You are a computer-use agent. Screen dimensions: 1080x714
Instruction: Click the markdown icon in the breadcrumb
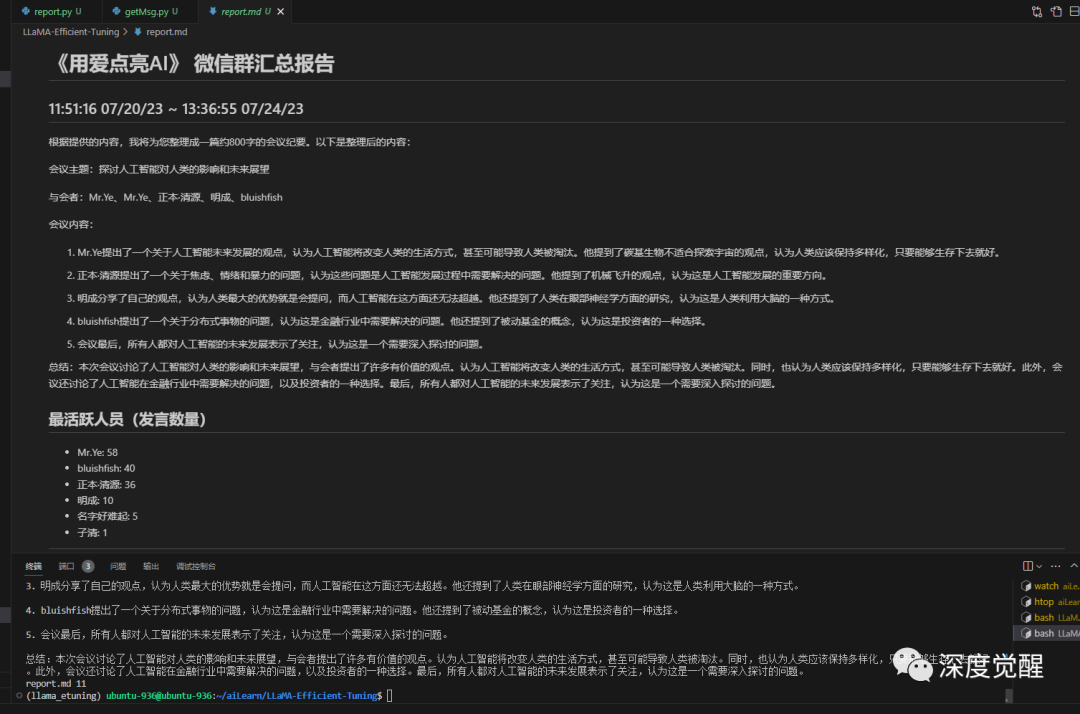pos(138,32)
